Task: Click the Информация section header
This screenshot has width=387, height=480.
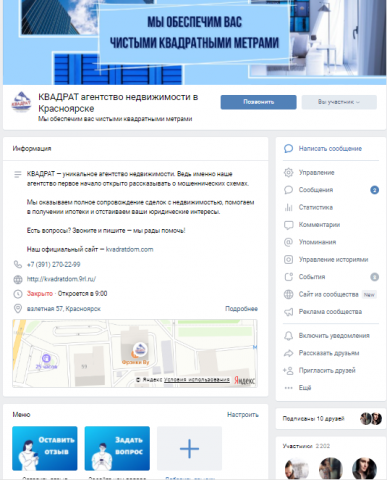Action: (32, 149)
